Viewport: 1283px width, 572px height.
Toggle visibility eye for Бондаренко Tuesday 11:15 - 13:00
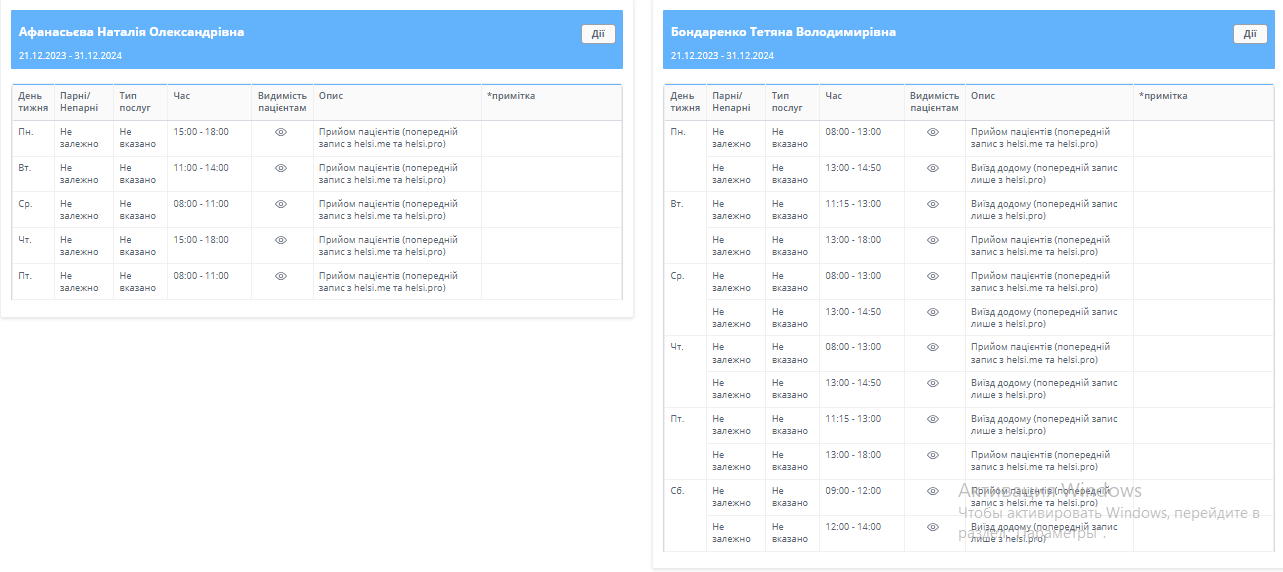pos(933,204)
